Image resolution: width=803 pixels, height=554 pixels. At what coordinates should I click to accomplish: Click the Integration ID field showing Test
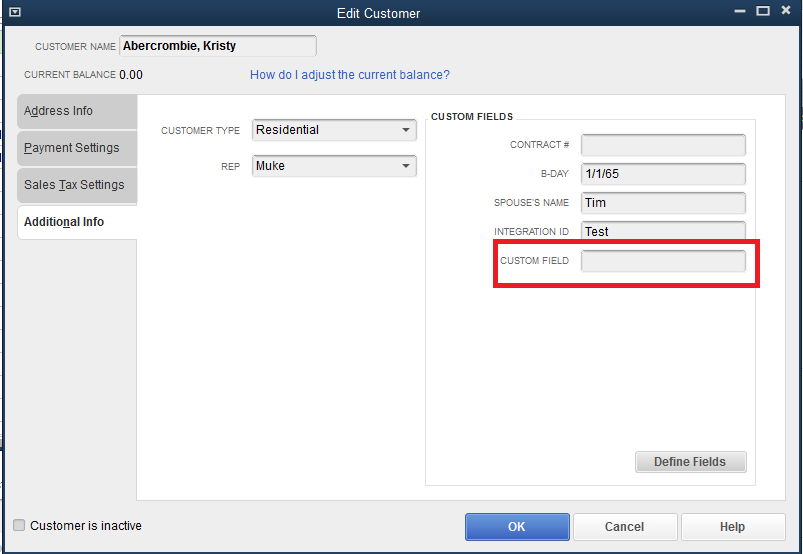point(663,230)
